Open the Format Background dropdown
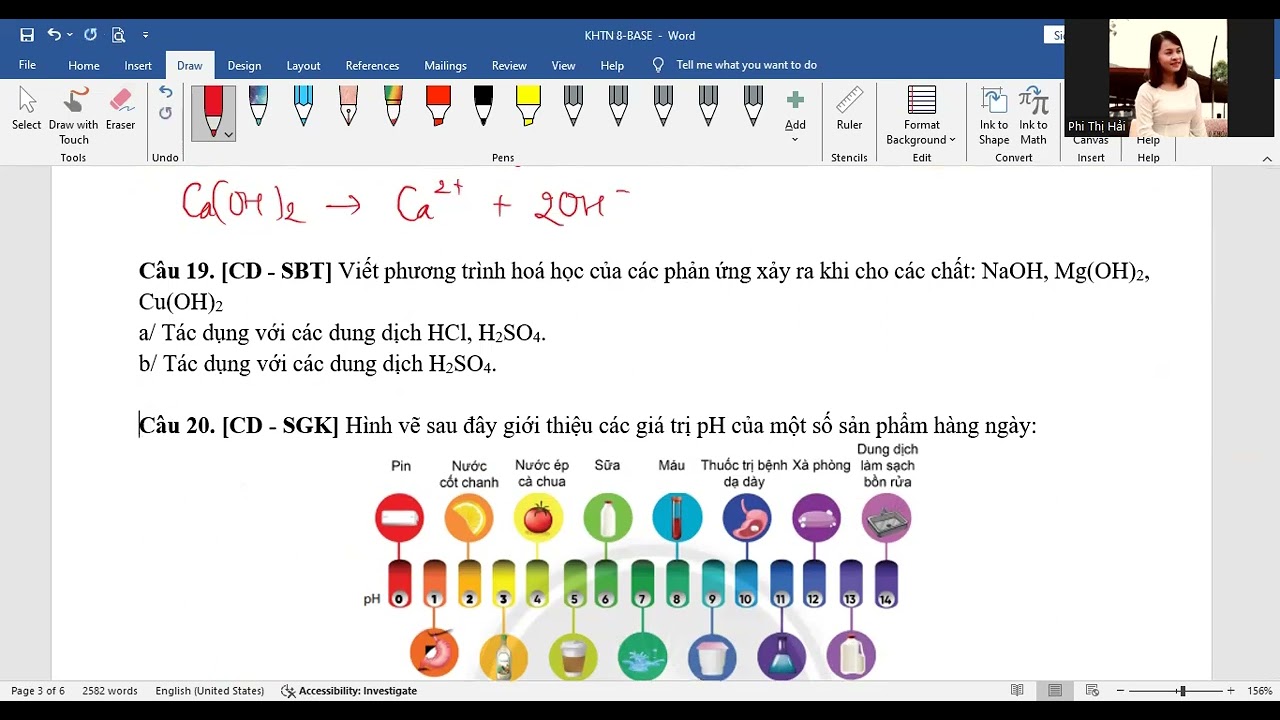1280x720 pixels. pos(921,116)
